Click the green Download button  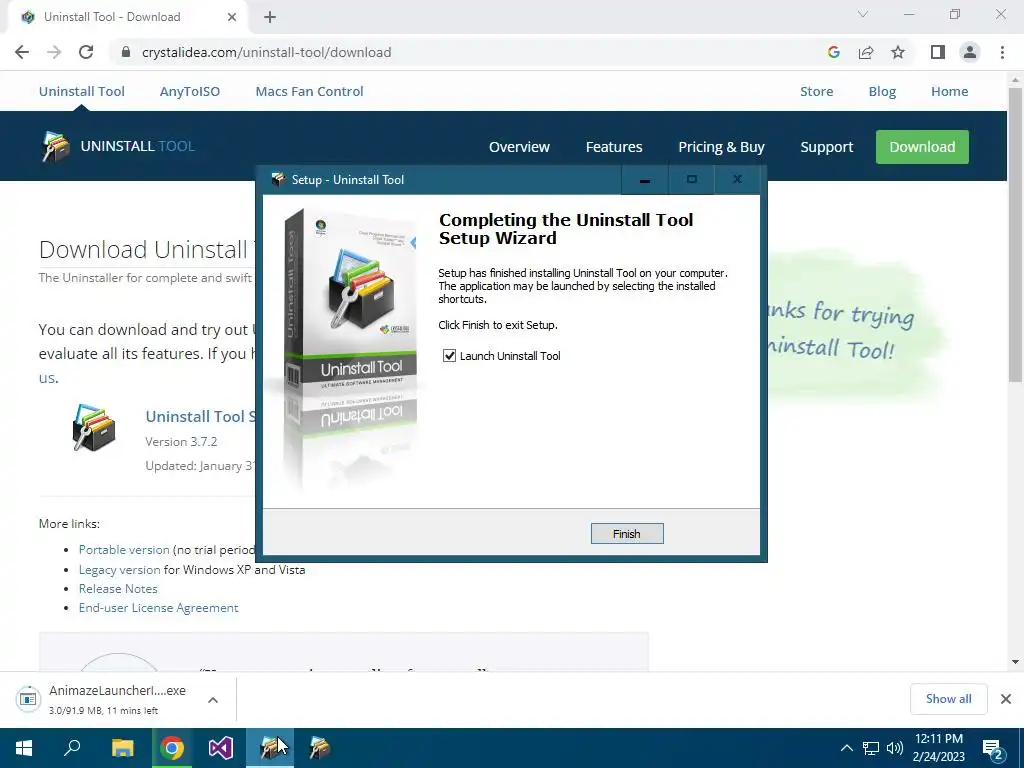pos(922,147)
